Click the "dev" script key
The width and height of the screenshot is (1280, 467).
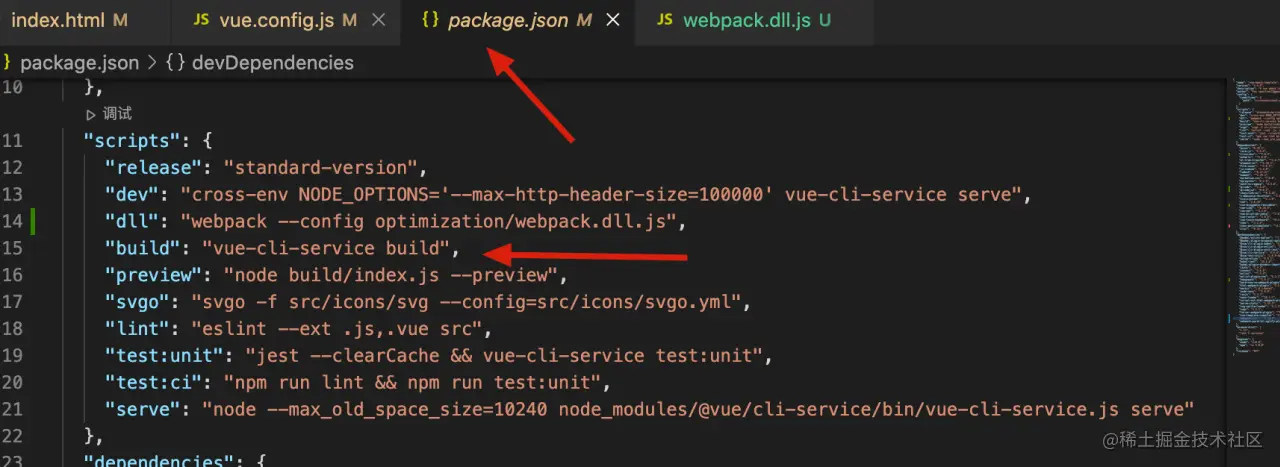click(130, 194)
